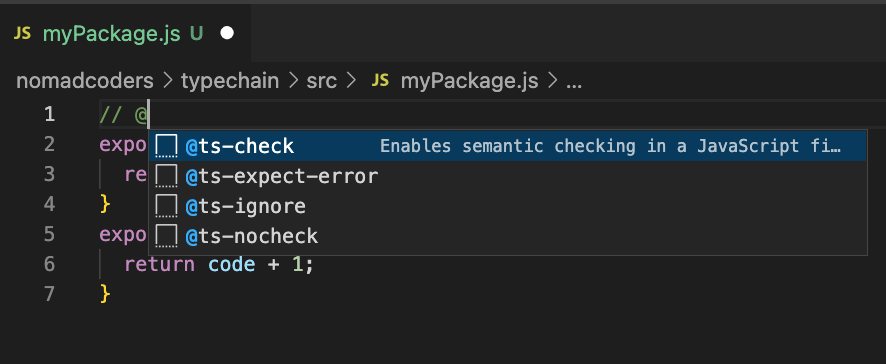The width and height of the screenshot is (886, 364).
Task: Click the JS file icon in myPackage.js tab
Action: 22,34
